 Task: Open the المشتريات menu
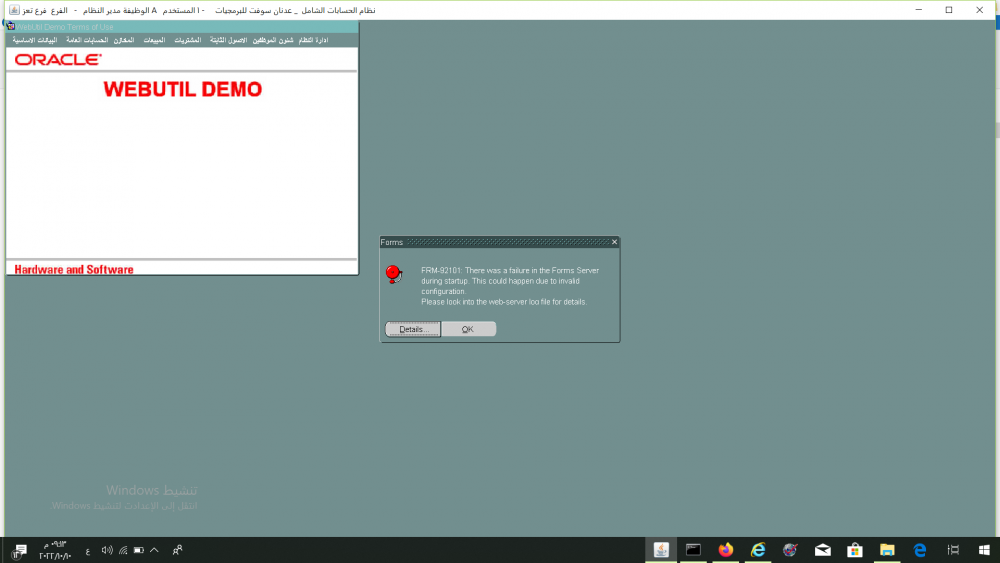187,40
